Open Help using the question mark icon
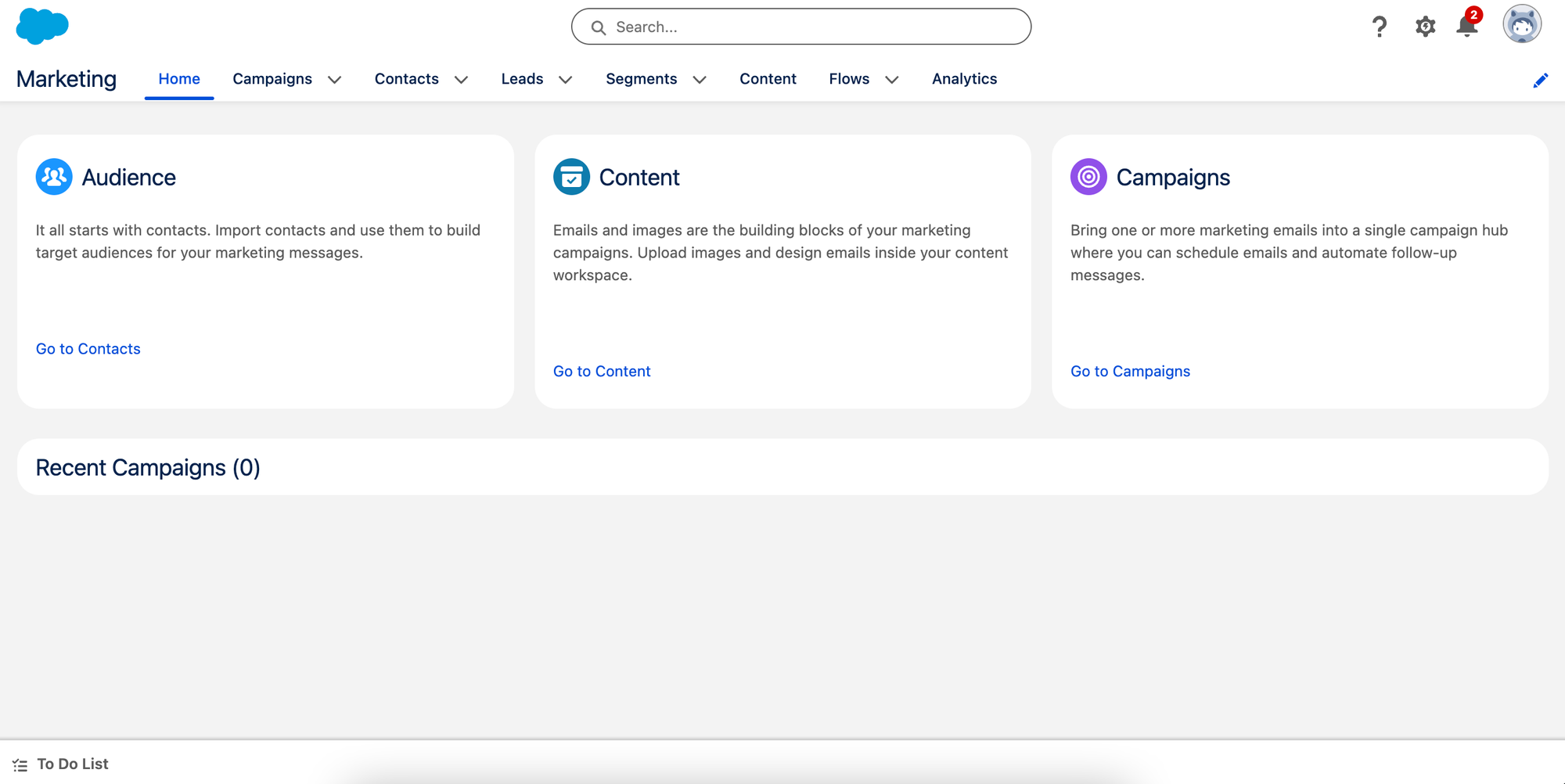Image resolution: width=1565 pixels, height=784 pixels. [1380, 27]
